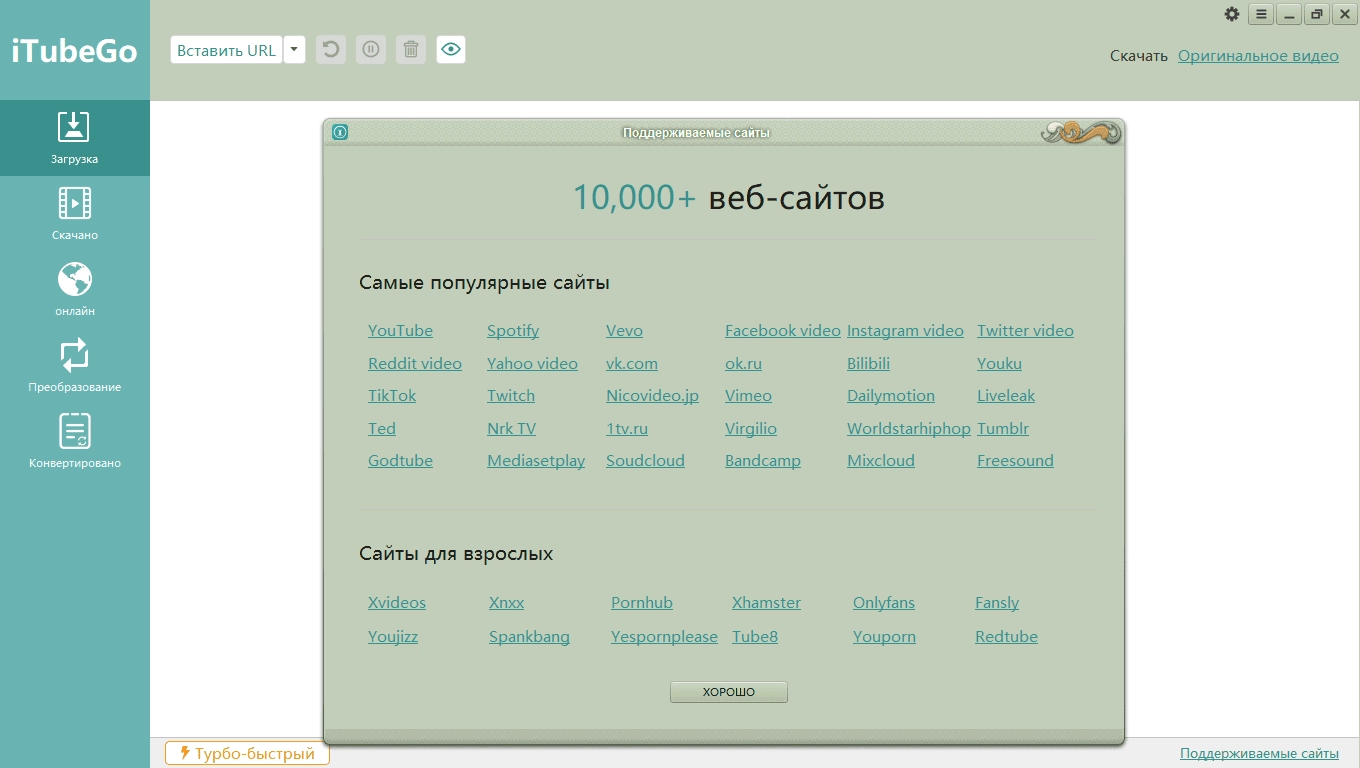
Task: Click the Скачать label in toolbar
Action: (x=1139, y=56)
